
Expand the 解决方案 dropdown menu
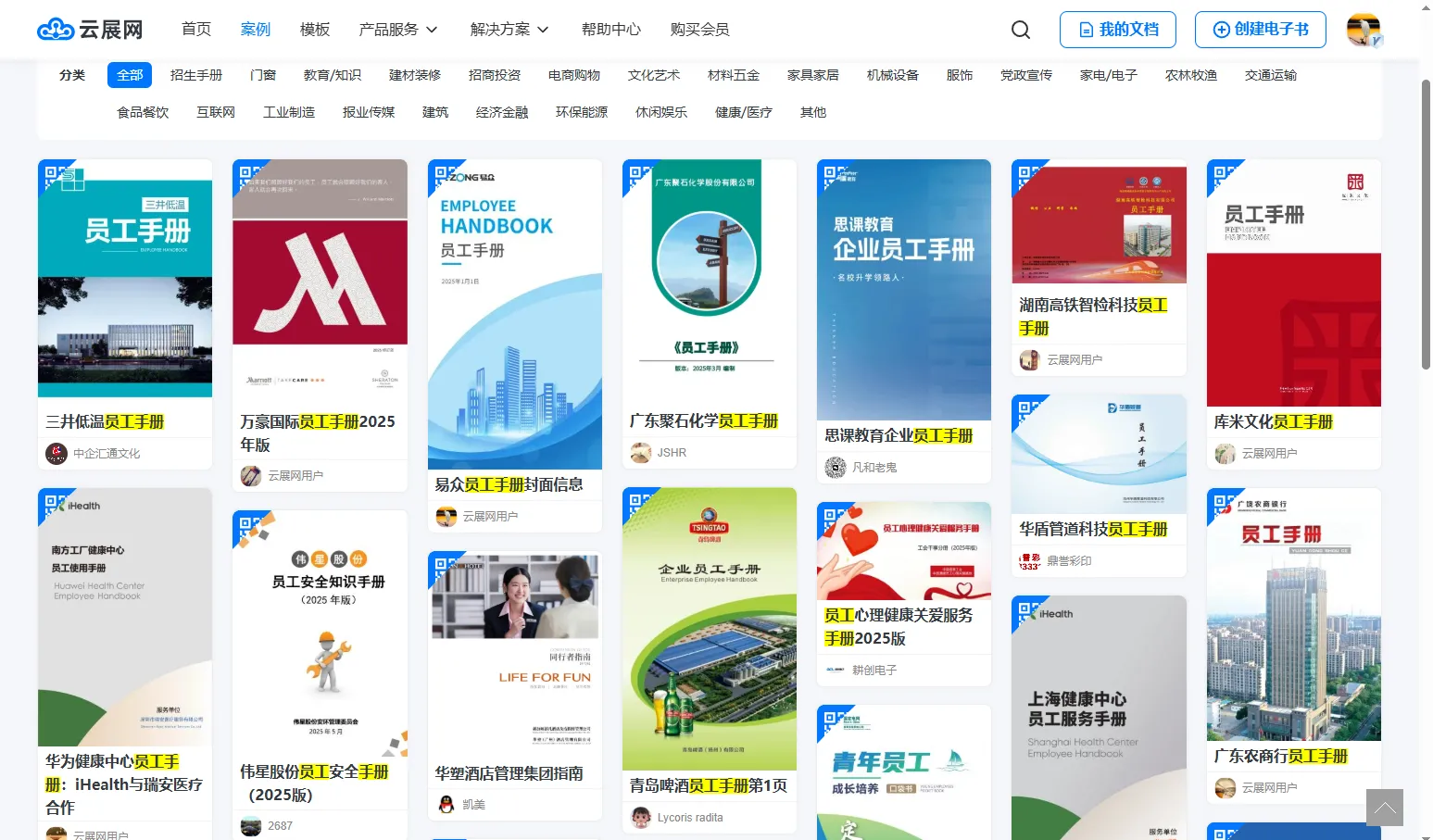[509, 30]
